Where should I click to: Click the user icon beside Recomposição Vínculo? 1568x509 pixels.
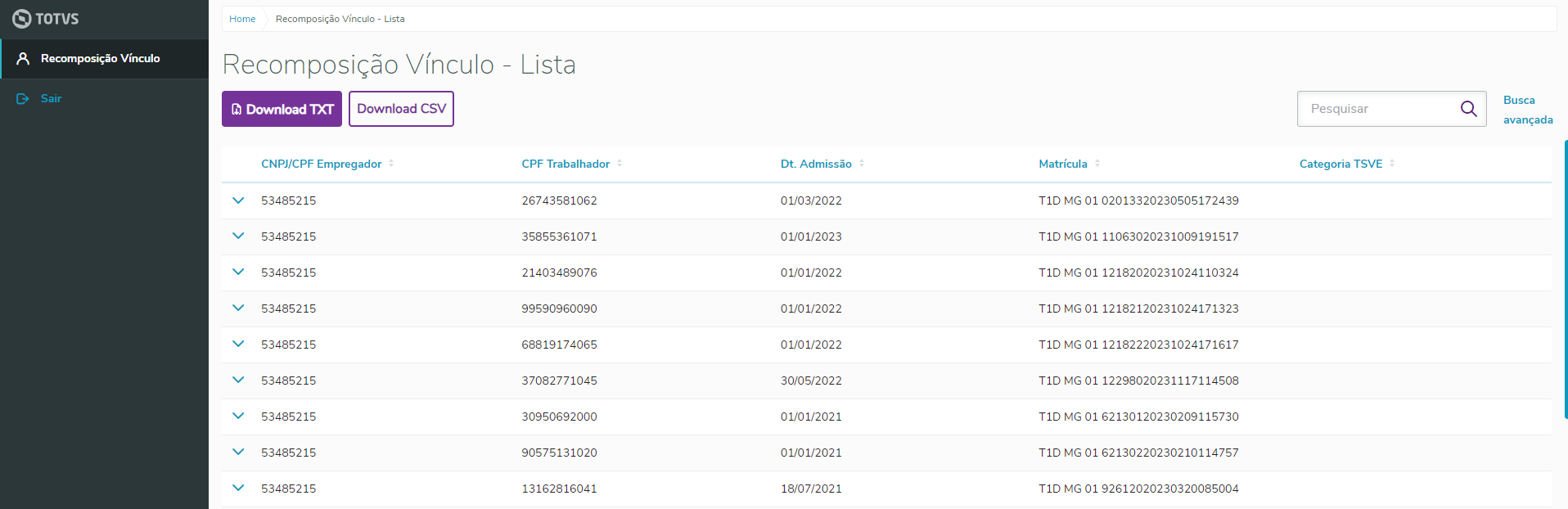23,59
